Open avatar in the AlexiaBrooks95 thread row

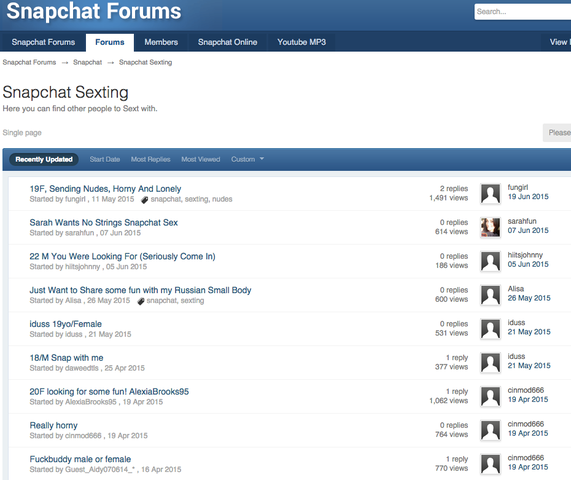coord(490,397)
